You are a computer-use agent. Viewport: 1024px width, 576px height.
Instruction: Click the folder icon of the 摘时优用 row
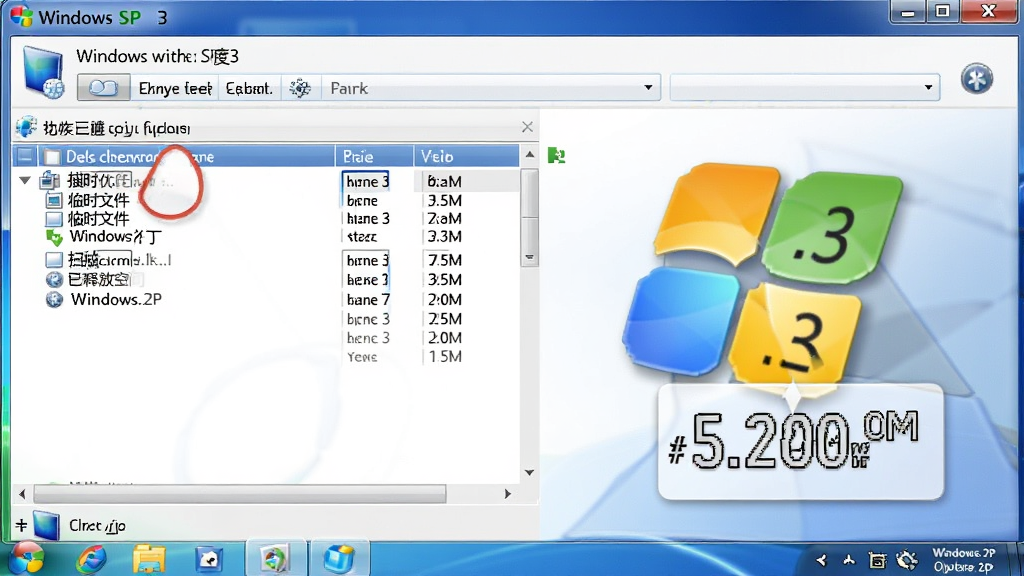pyautogui.click(x=50, y=180)
